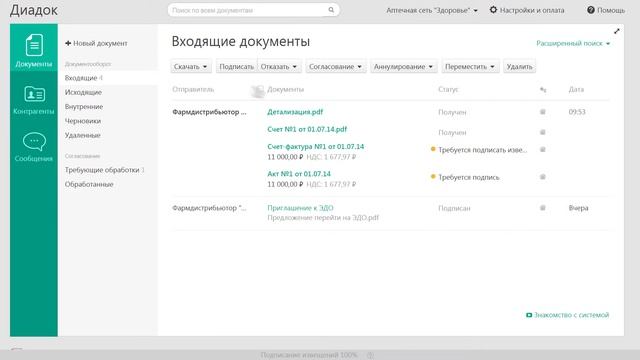
Task: Click the 09:53 time entry
Action: click(577, 112)
